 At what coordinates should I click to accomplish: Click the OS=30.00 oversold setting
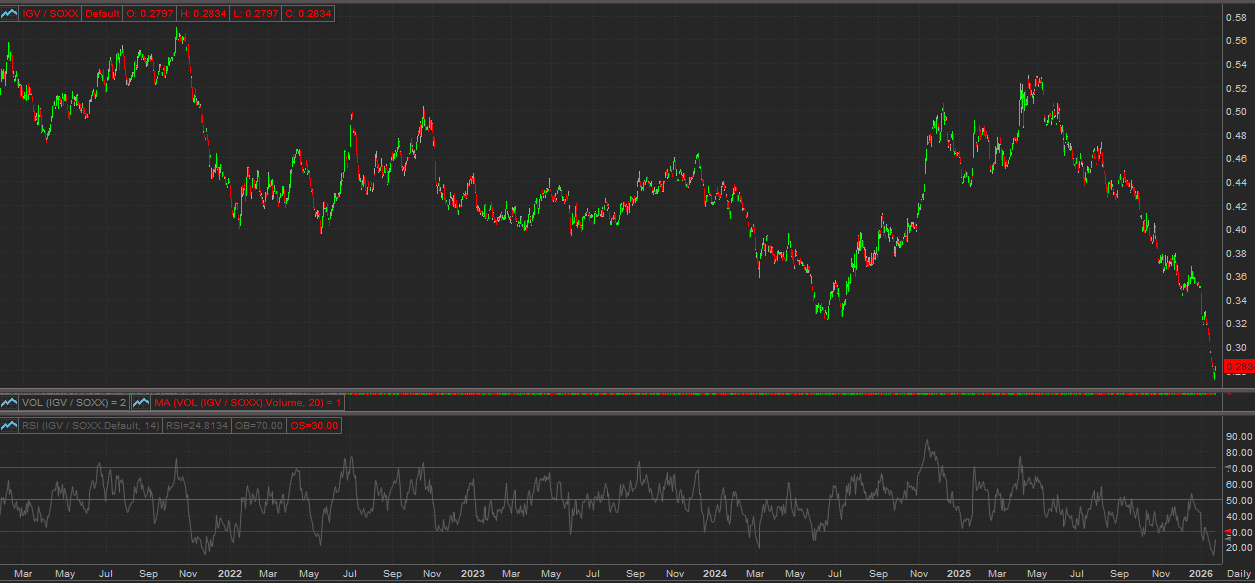click(315, 426)
